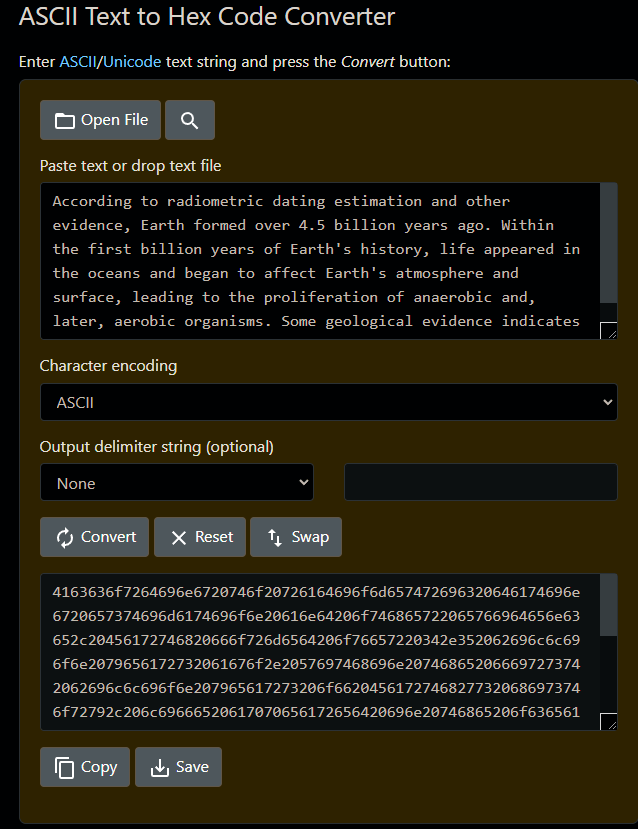
Task: Click the magnifying glass search button
Action: (190, 121)
